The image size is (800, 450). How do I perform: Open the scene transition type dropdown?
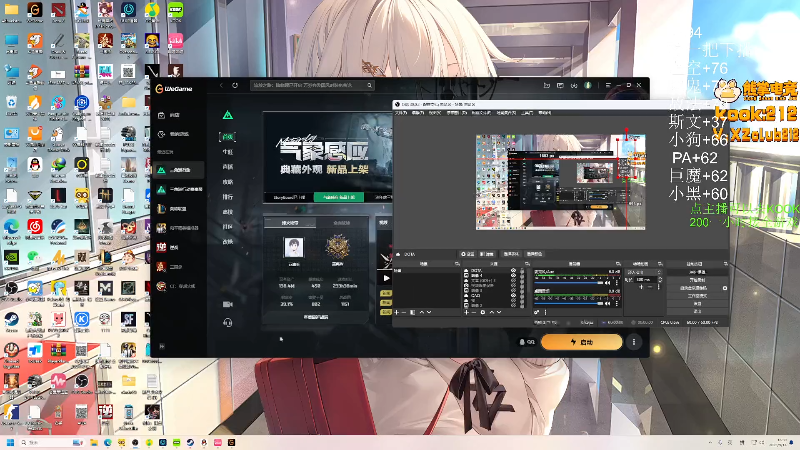click(x=644, y=272)
